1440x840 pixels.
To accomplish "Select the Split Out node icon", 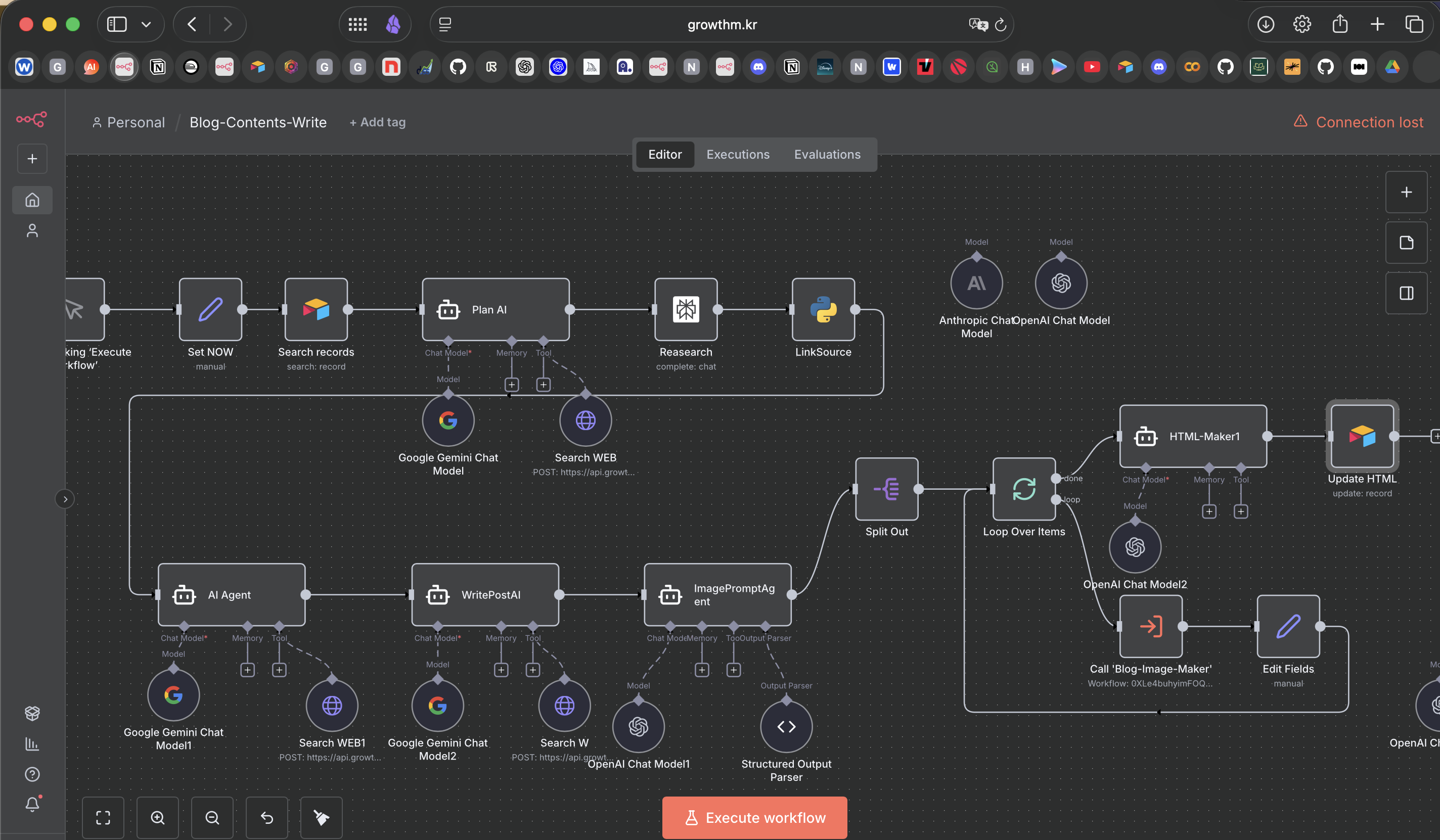I will (886, 489).
